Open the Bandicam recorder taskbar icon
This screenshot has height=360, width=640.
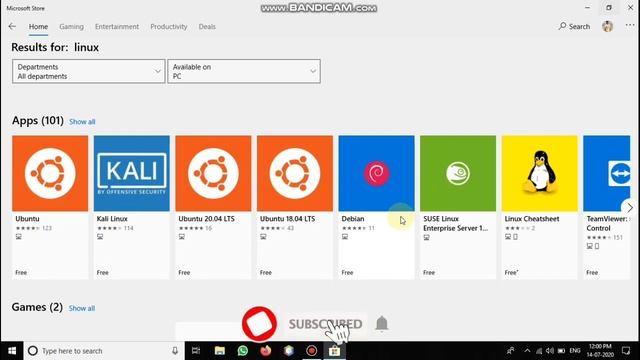[x=311, y=351]
